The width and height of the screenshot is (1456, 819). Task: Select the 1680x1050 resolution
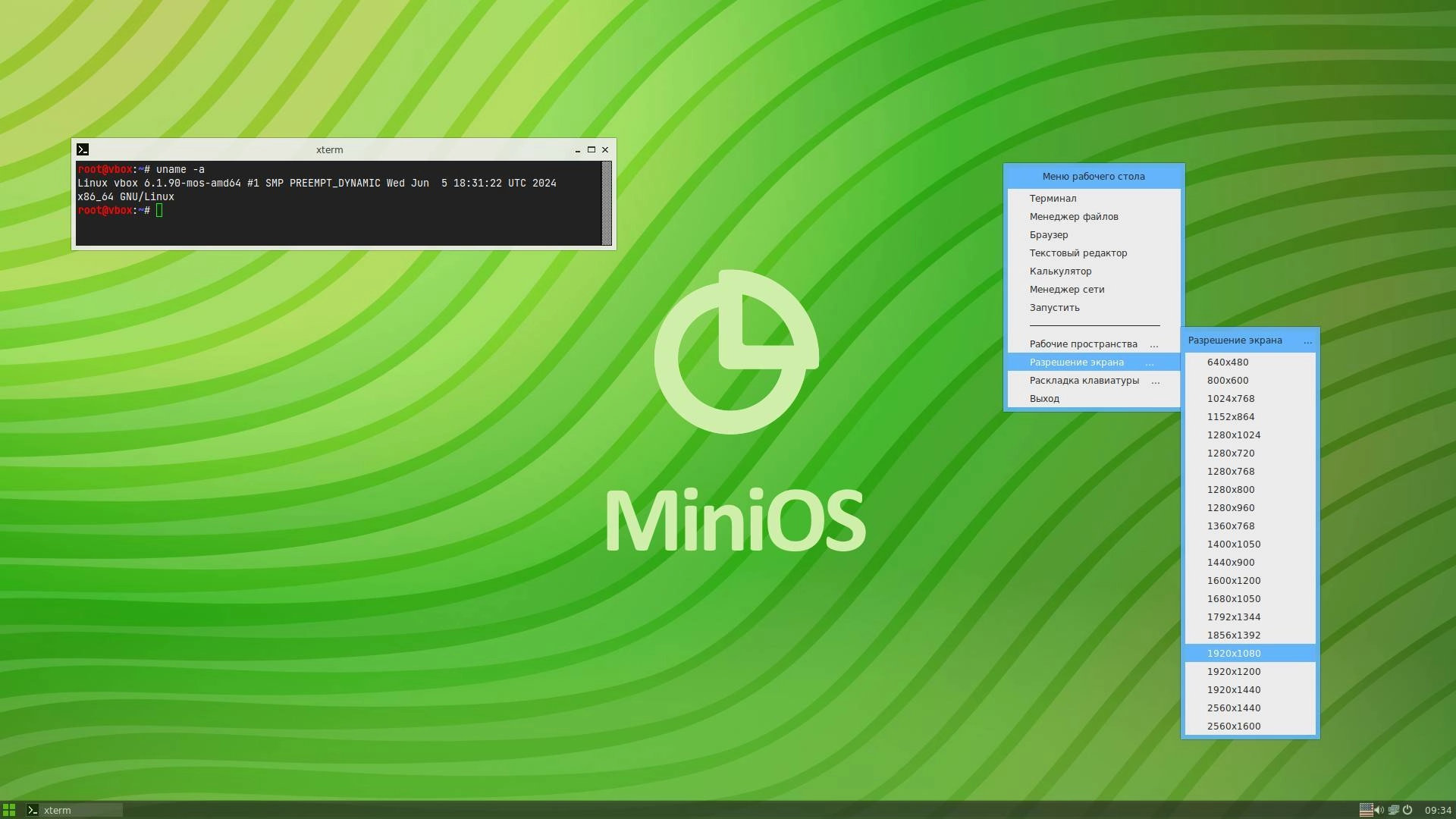pos(1250,599)
